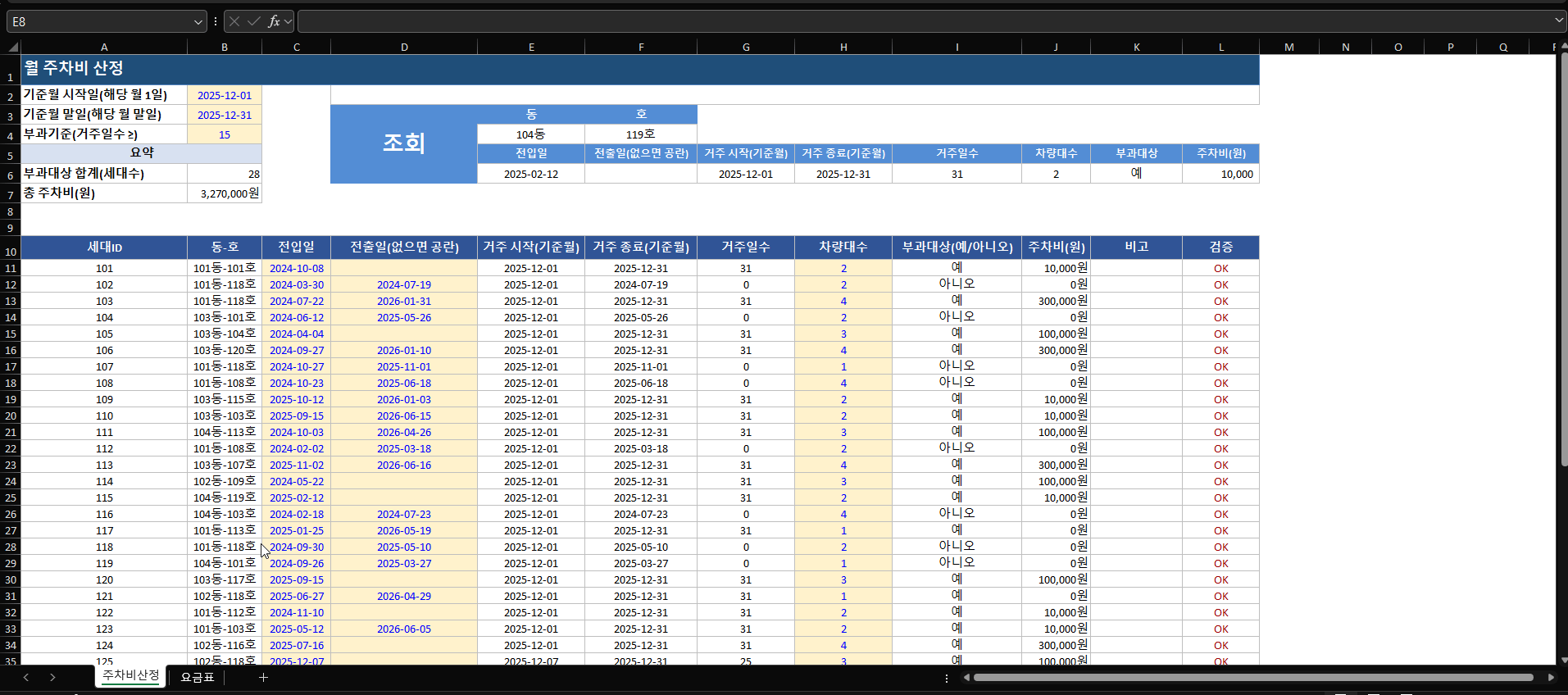
Task: Switch to the 요금표 sheet tab
Action: [197, 677]
